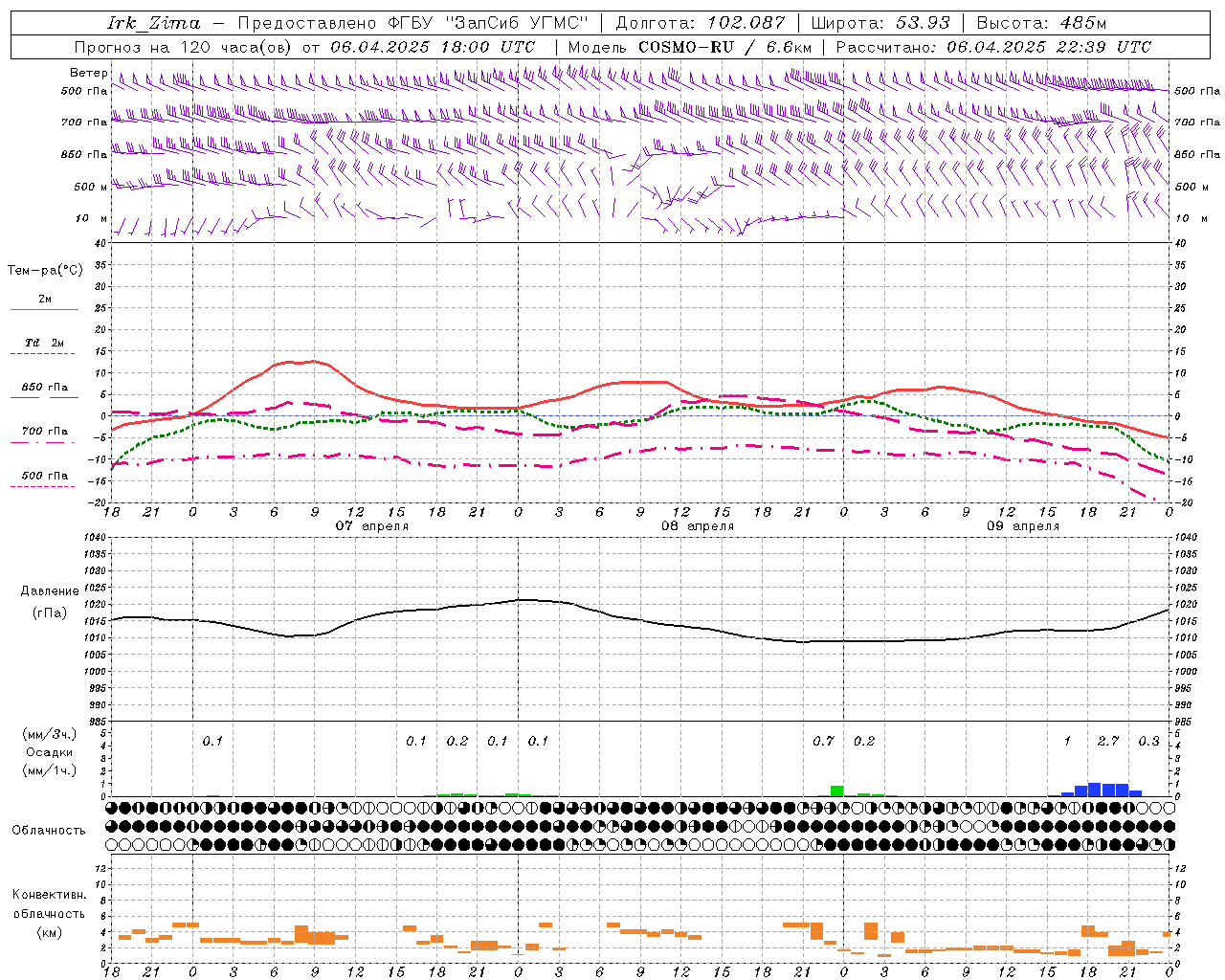
Task: Click the "Рассчитано: 06.04.2025 22:39 UTC" timestamp
Action: point(993,47)
